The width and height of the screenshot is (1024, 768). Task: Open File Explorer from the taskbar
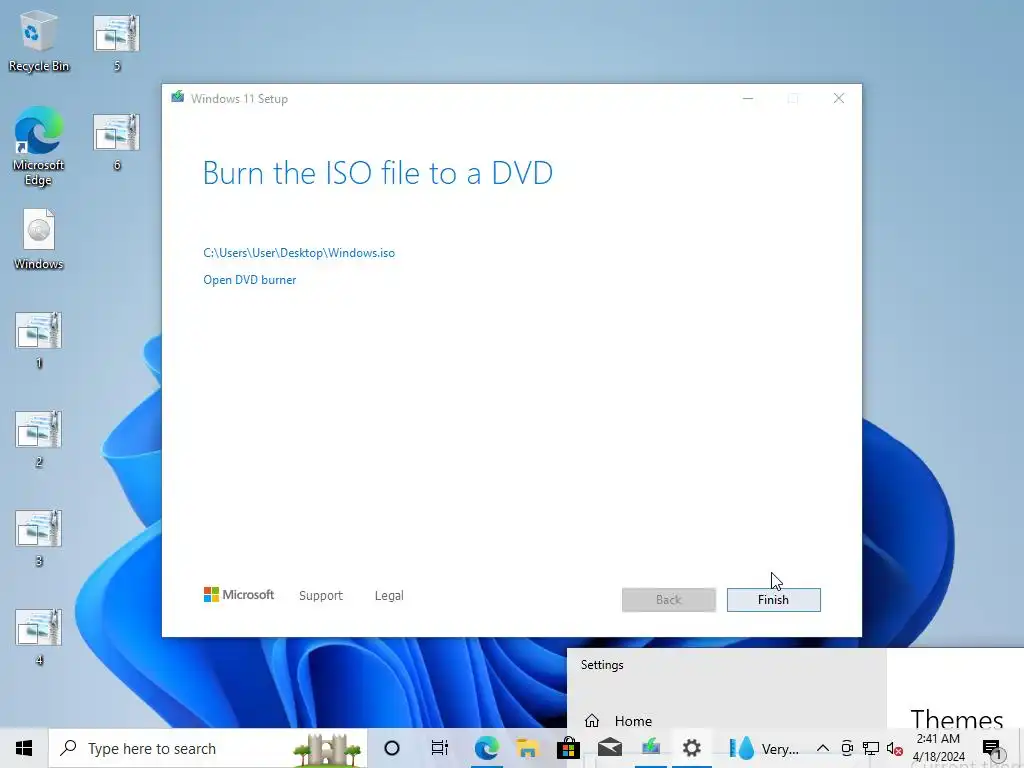pyautogui.click(x=528, y=748)
